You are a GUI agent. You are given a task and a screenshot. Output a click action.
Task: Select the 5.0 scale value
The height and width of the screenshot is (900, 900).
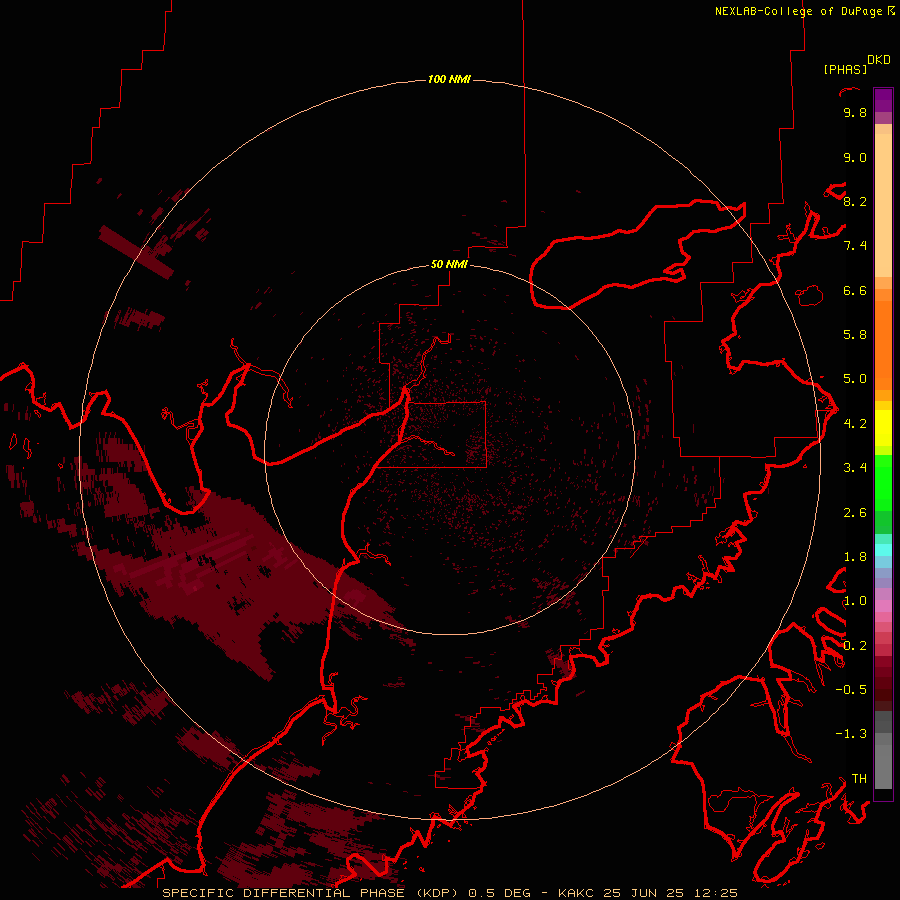[x=855, y=379]
